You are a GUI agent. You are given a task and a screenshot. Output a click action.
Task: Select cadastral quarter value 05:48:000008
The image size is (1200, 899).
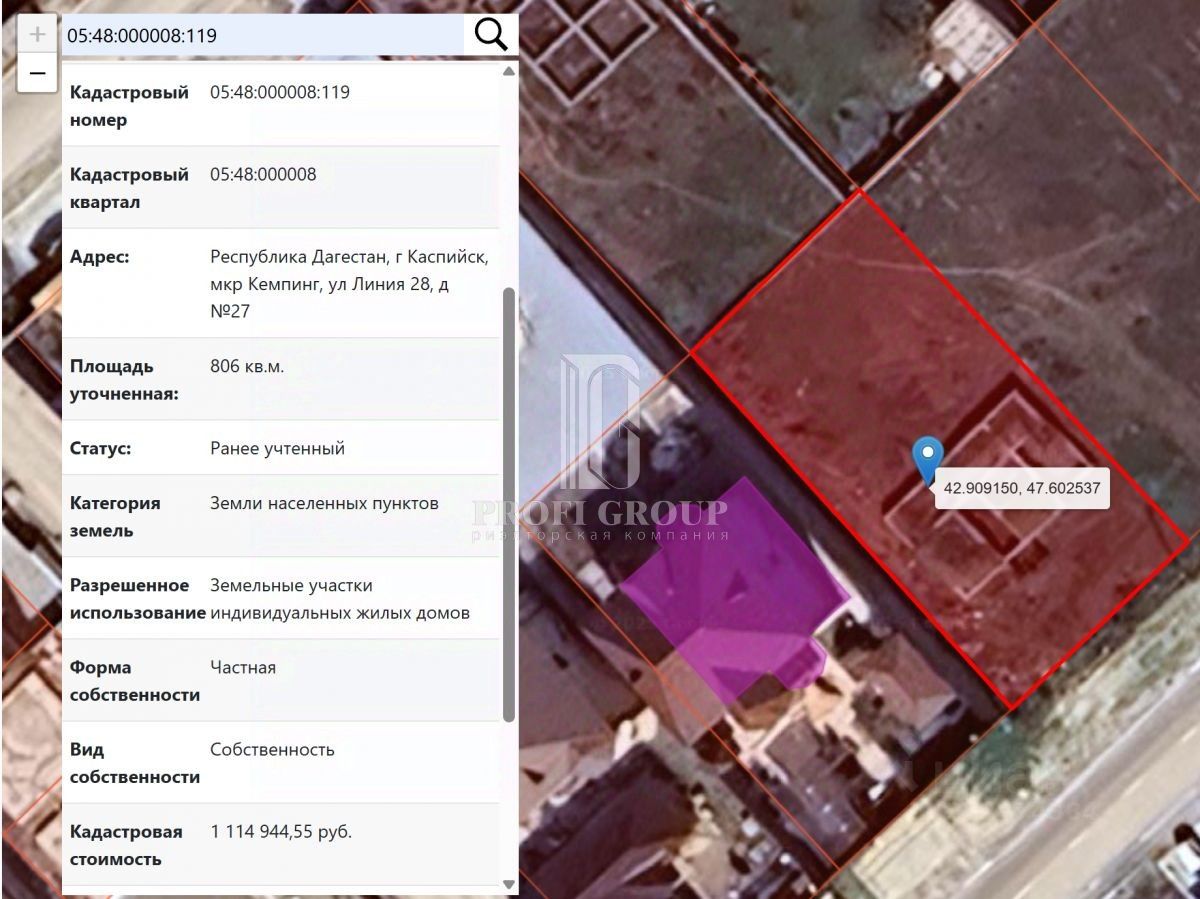(x=263, y=174)
